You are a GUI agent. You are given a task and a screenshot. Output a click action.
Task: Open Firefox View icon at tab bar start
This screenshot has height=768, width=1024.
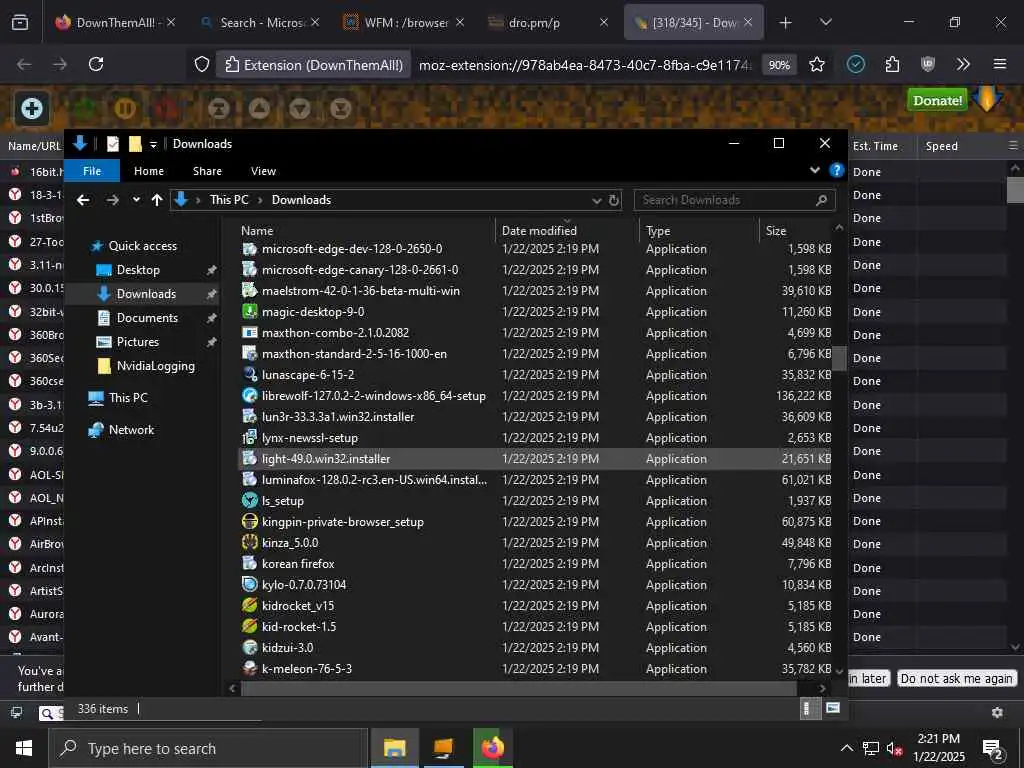click(20, 22)
